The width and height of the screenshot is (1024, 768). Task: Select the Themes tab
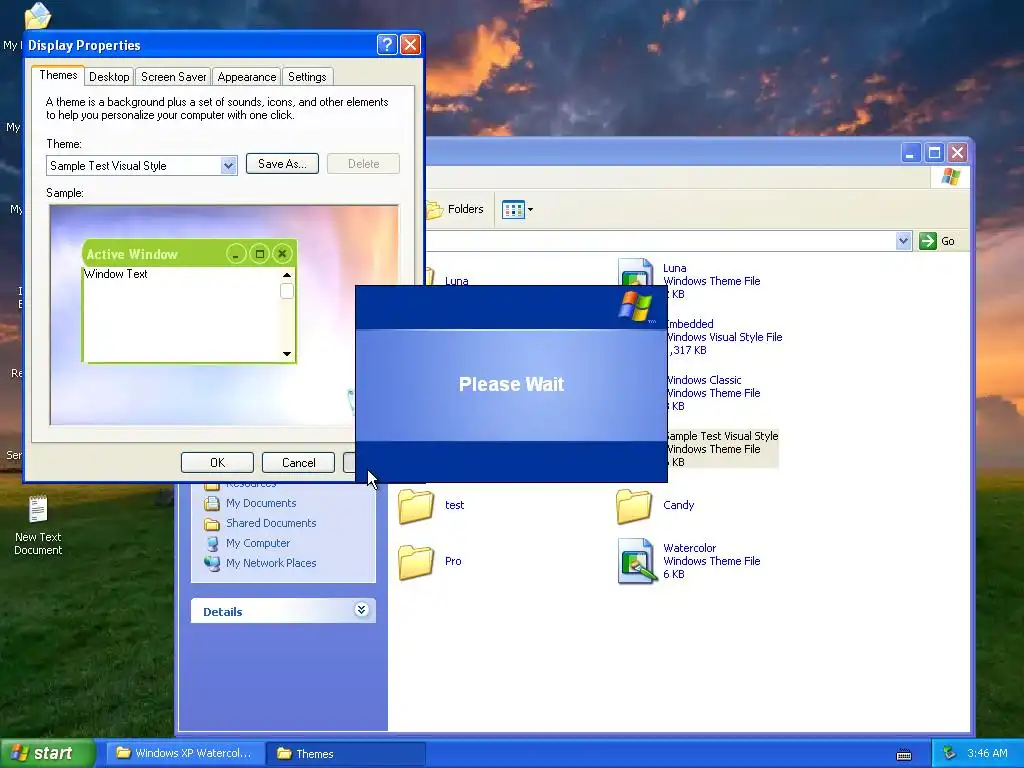tap(58, 75)
